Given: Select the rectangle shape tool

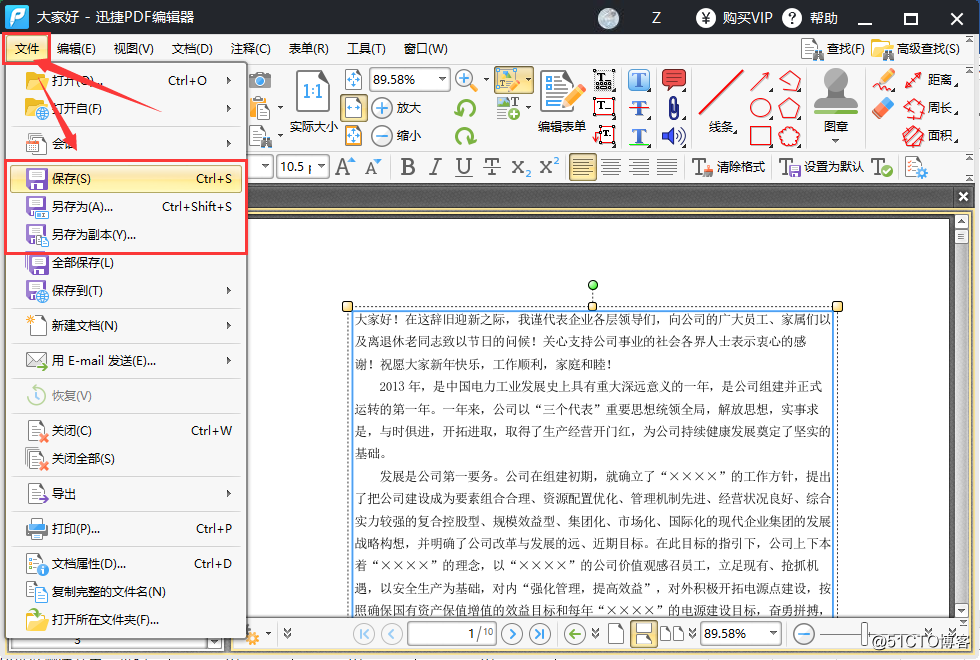Looking at the screenshot, I should click(x=760, y=136).
